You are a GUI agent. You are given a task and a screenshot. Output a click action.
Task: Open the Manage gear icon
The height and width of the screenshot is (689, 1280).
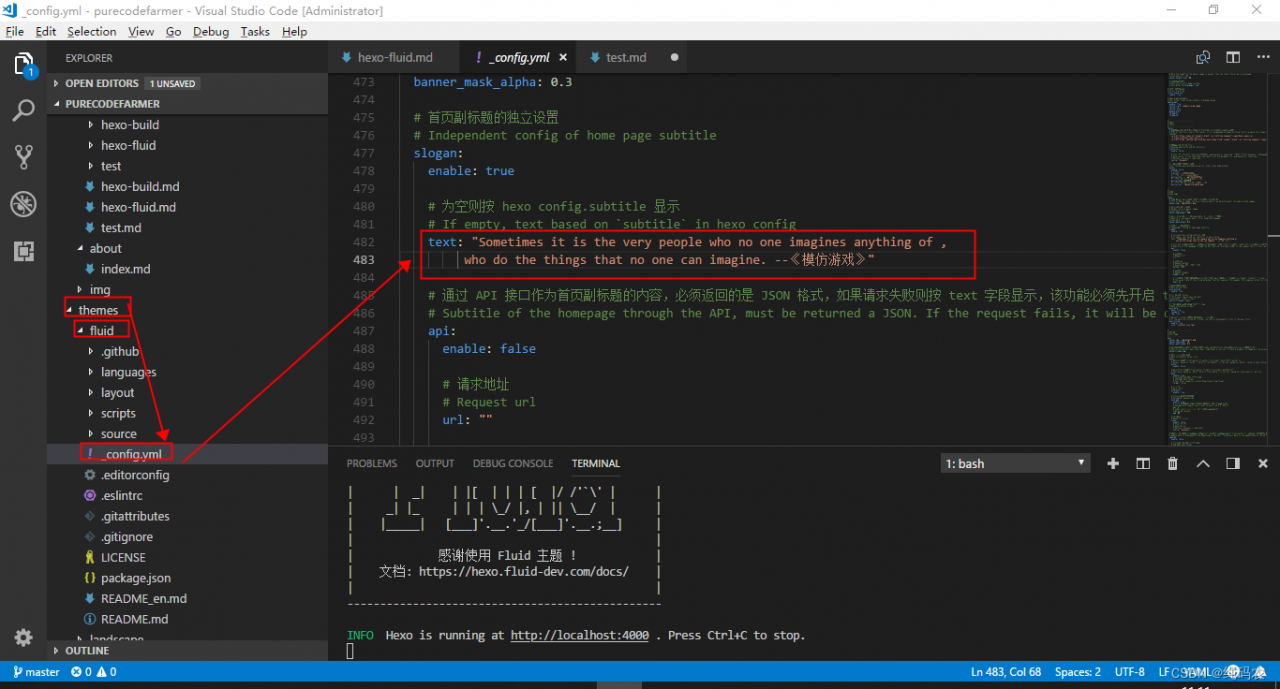tap(23, 637)
